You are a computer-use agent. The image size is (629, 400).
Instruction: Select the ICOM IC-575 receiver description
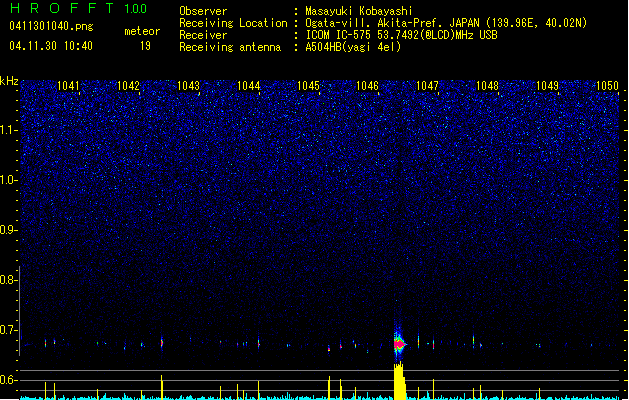(x=401, y=35)
